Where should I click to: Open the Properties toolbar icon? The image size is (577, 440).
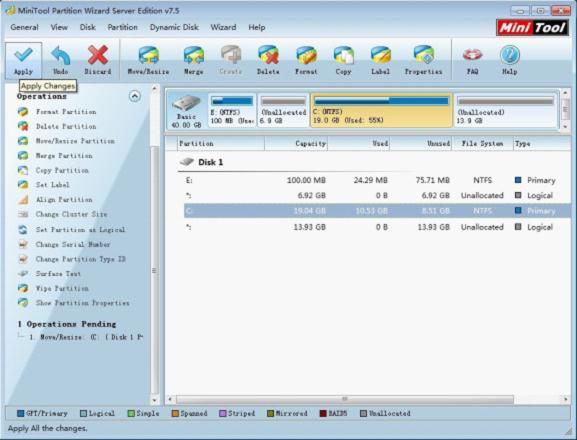(x=424, y=61)
